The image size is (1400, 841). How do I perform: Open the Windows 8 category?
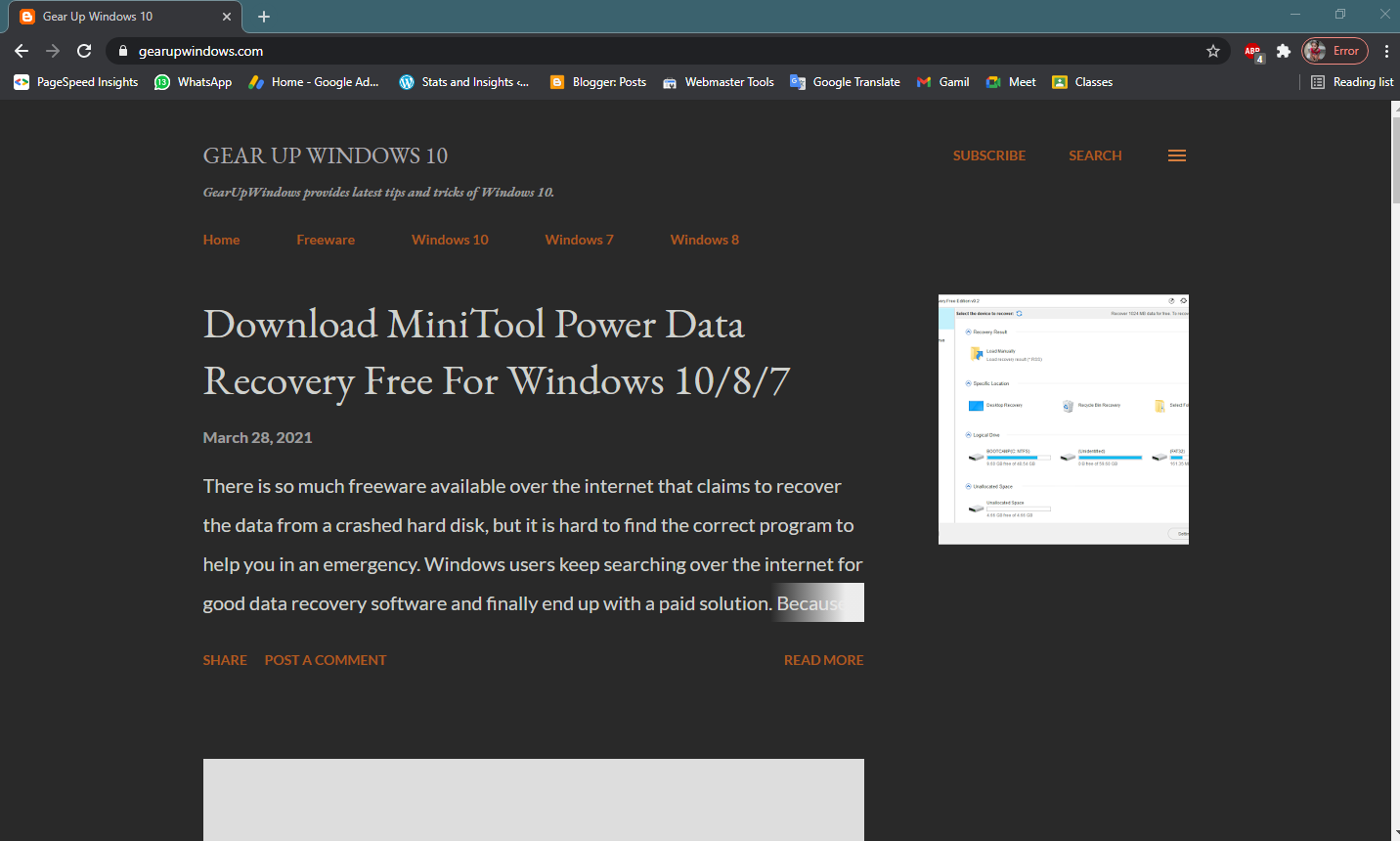point(704,240)
